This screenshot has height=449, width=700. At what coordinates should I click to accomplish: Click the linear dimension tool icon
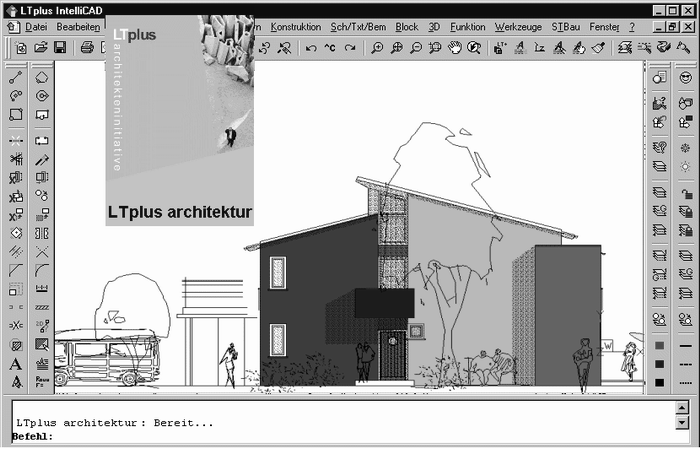point(42,288)
